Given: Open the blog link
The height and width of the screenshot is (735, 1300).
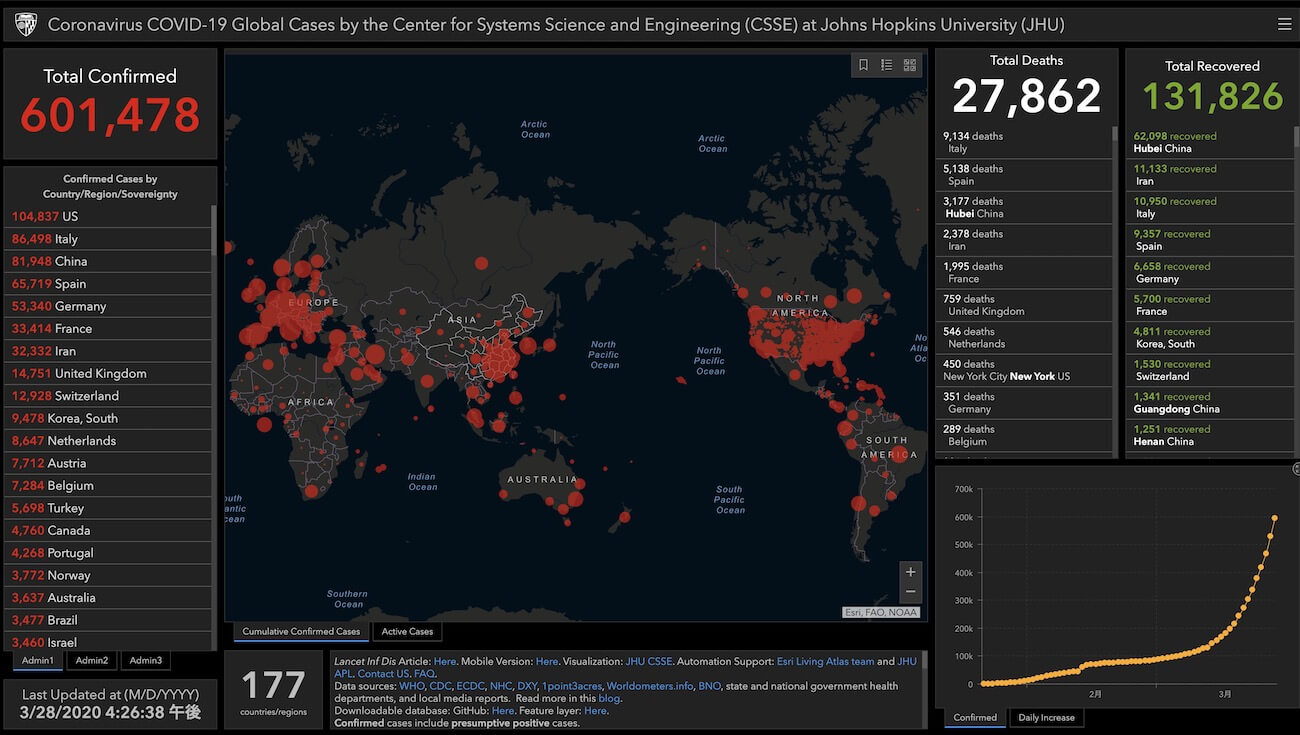Looking at the screenshot, I should pyautogui.click(x=609, y=698).
